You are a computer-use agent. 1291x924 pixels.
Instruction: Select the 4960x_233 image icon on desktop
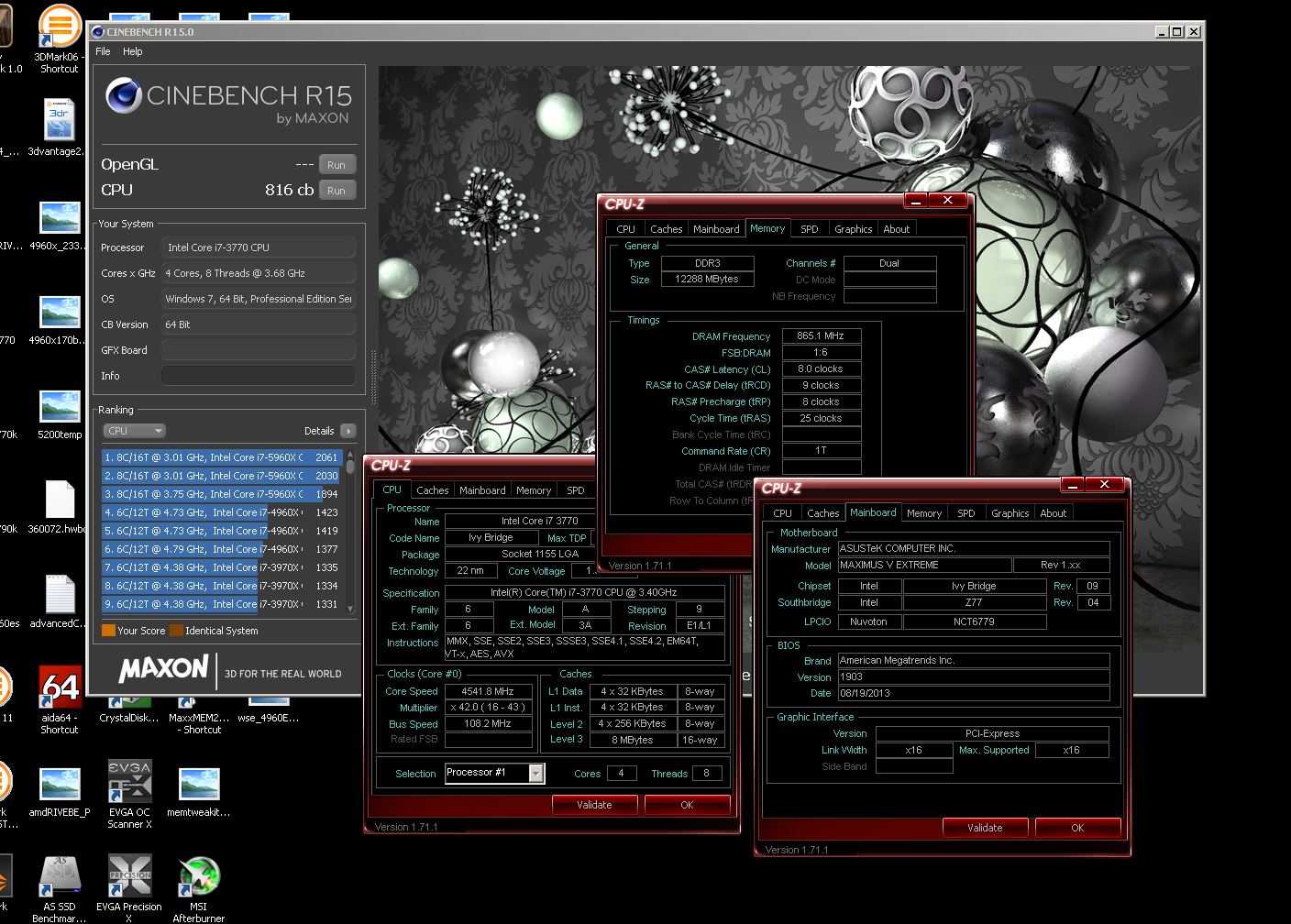click(x=59, y=220)
